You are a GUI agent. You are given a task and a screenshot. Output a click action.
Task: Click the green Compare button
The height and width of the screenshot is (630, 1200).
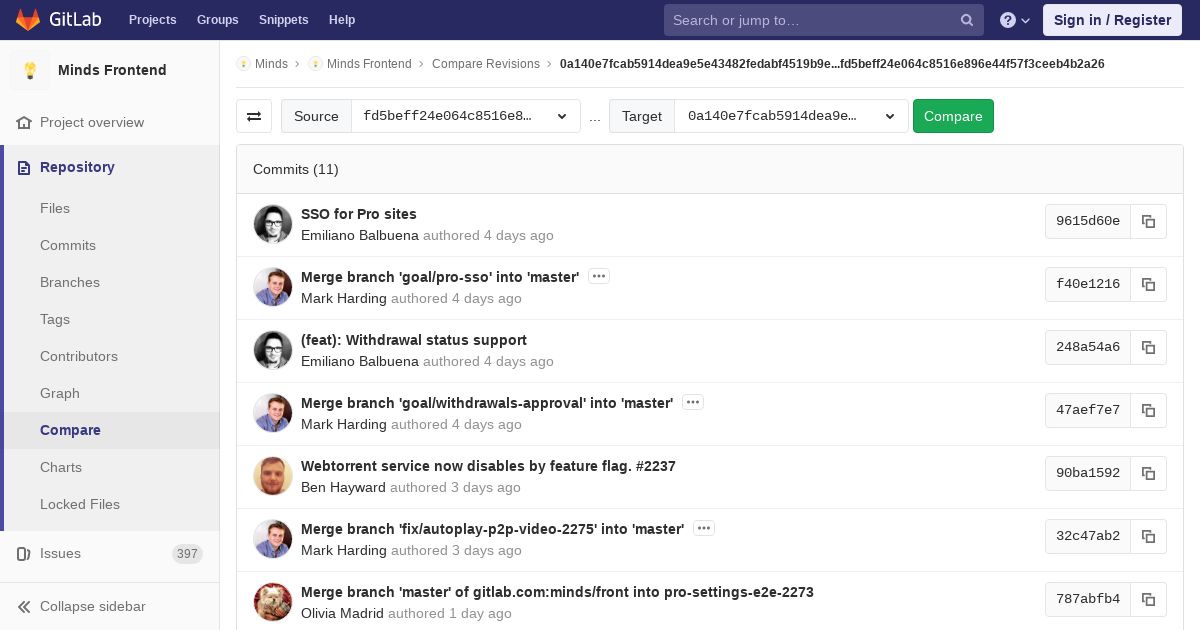click(x=953, y=116)
